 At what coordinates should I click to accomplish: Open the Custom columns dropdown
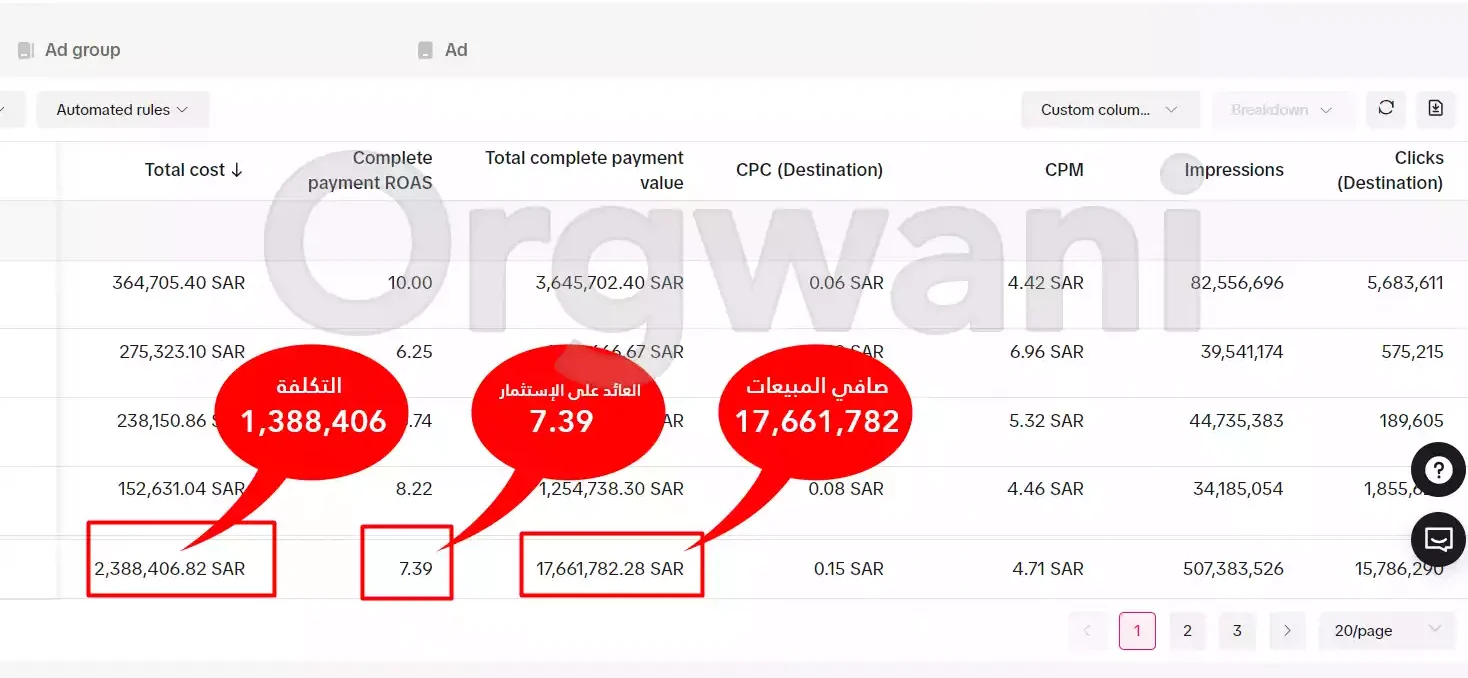pyautogui.click(x=1109, y=110)
